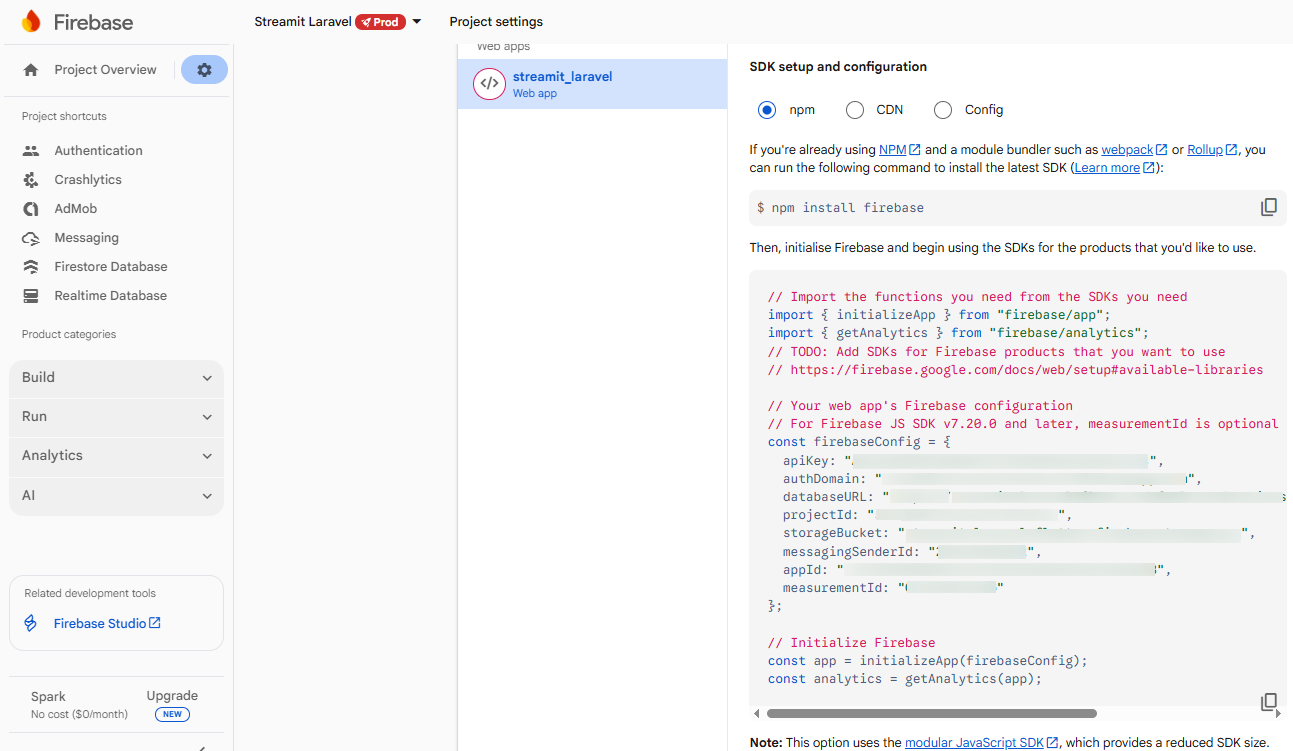
Task: Open Crashlytics from the sidebar
Action: point(88,180)
